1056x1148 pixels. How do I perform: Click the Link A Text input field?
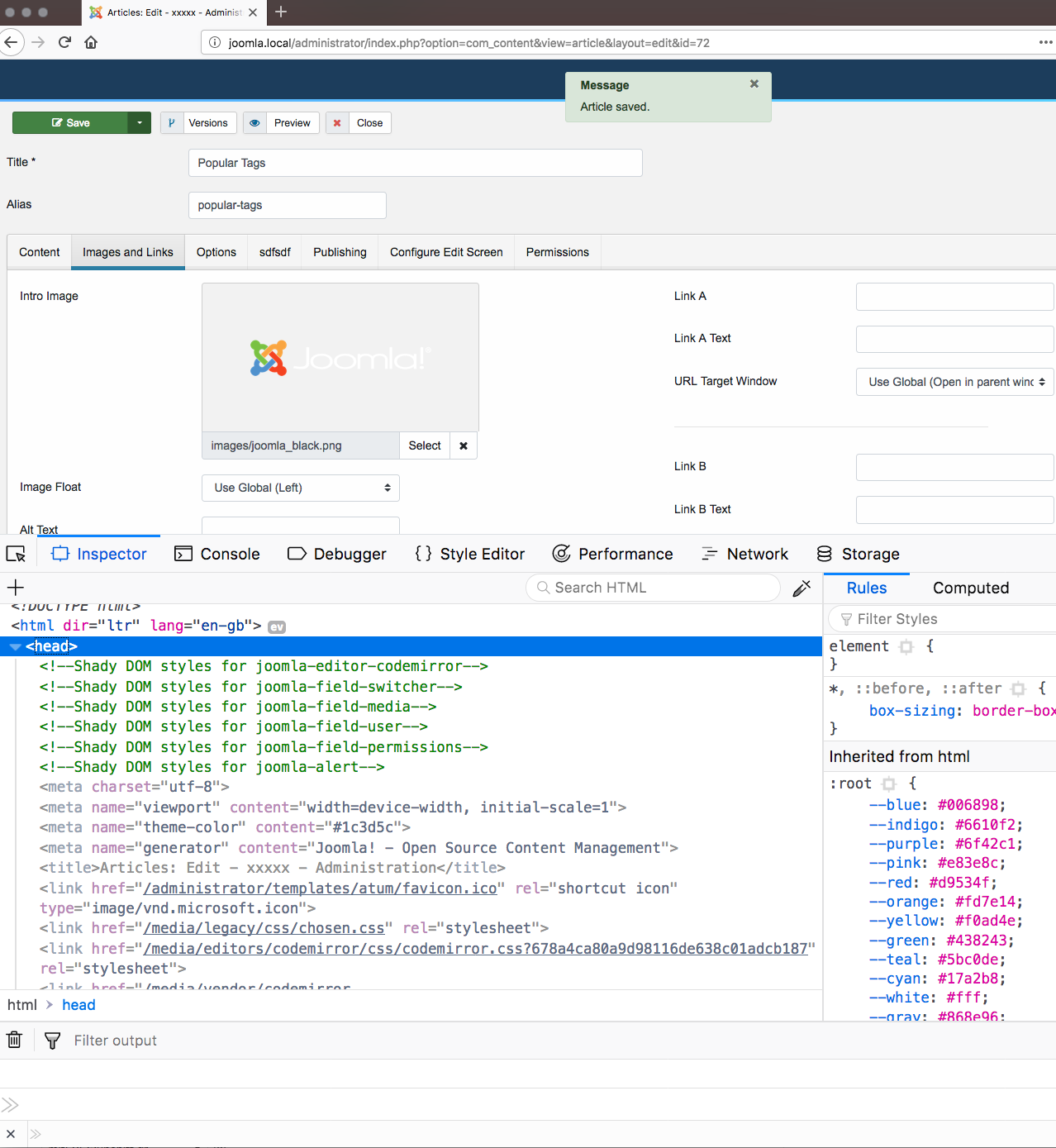(x=955, y=339)
